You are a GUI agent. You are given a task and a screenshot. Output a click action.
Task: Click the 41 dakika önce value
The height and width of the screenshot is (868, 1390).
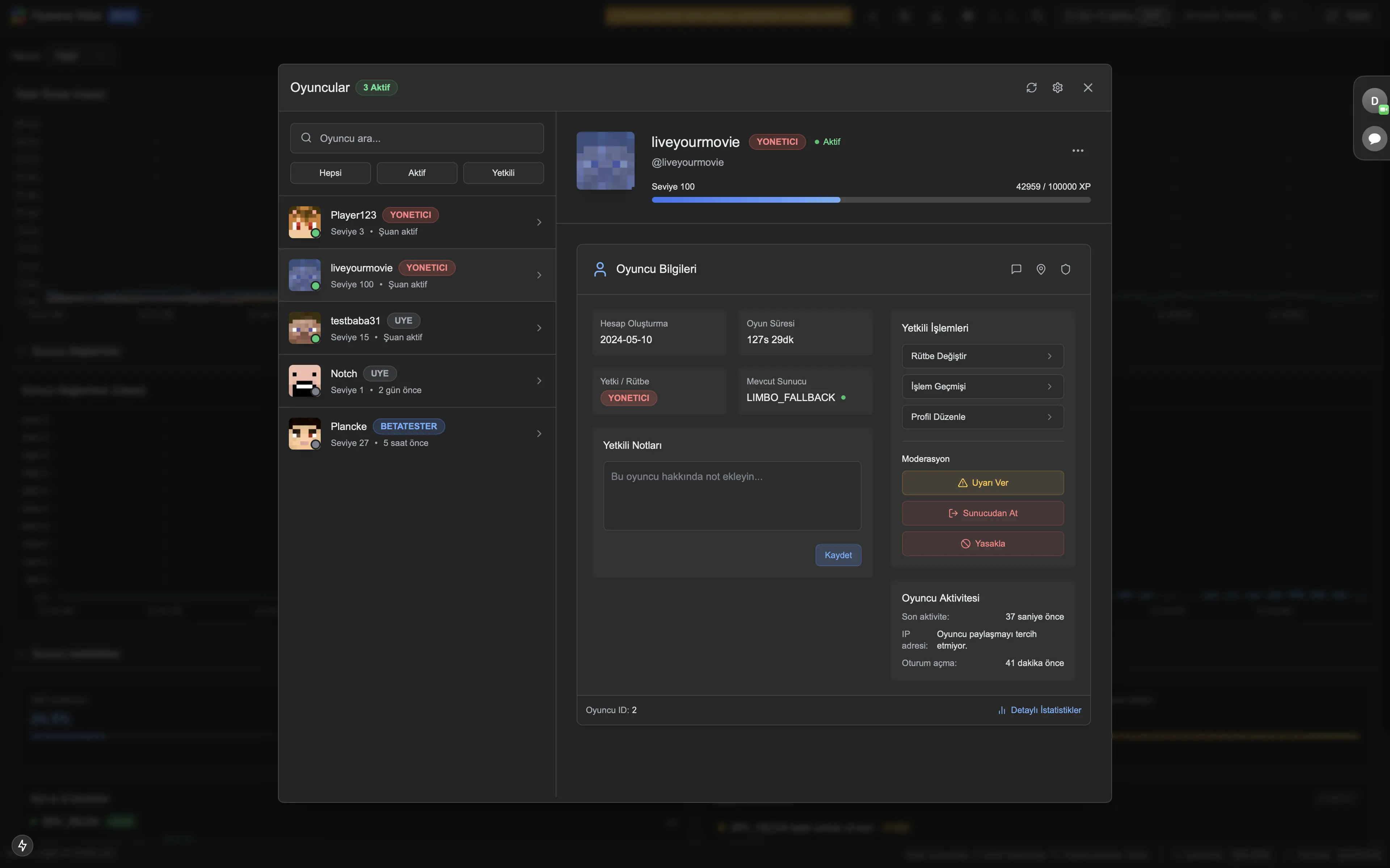click(x=1034, y=663)
